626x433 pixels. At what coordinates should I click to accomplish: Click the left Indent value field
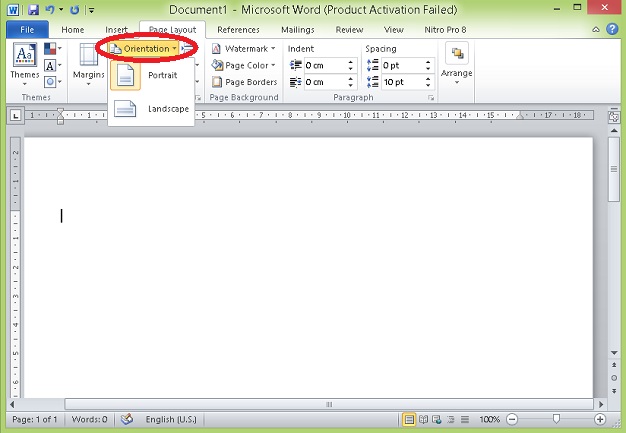coord(322,65)
